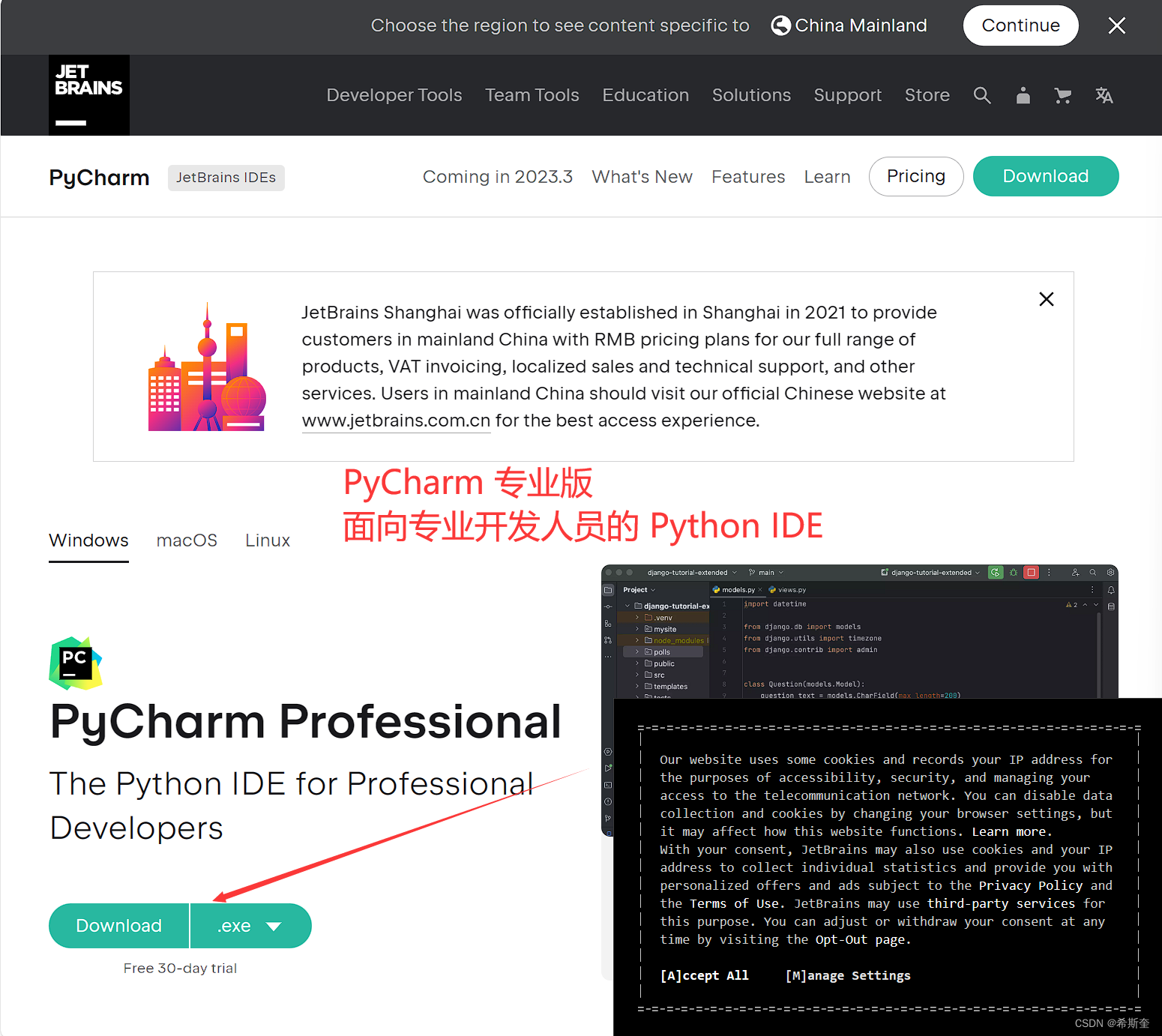1162x1036 pixels.
Task: Switch to the macOS tab
Action: coord(187,540)
